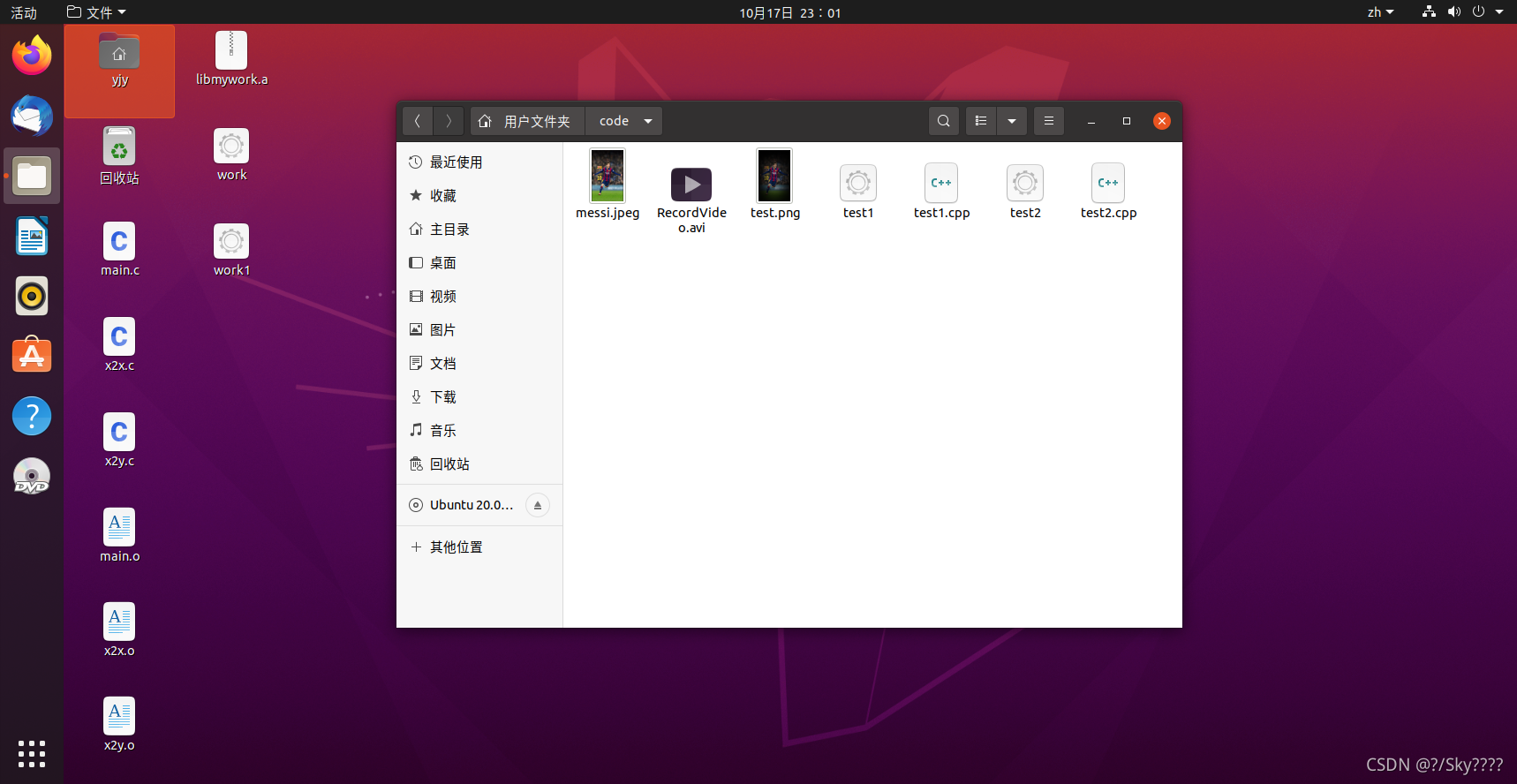The image size is (1517, 784).
Task: Open the 文件 app menu in top bar
Action: (x=96, y=12)
